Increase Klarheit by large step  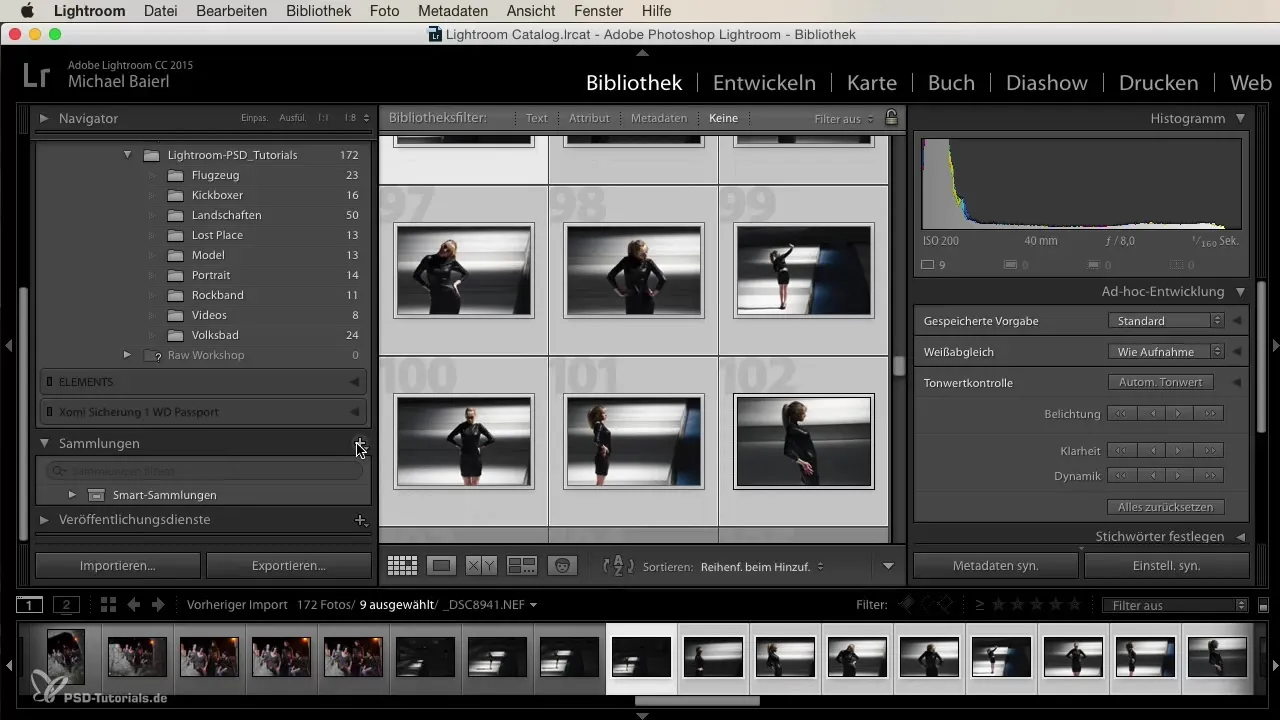point(1210,450)
